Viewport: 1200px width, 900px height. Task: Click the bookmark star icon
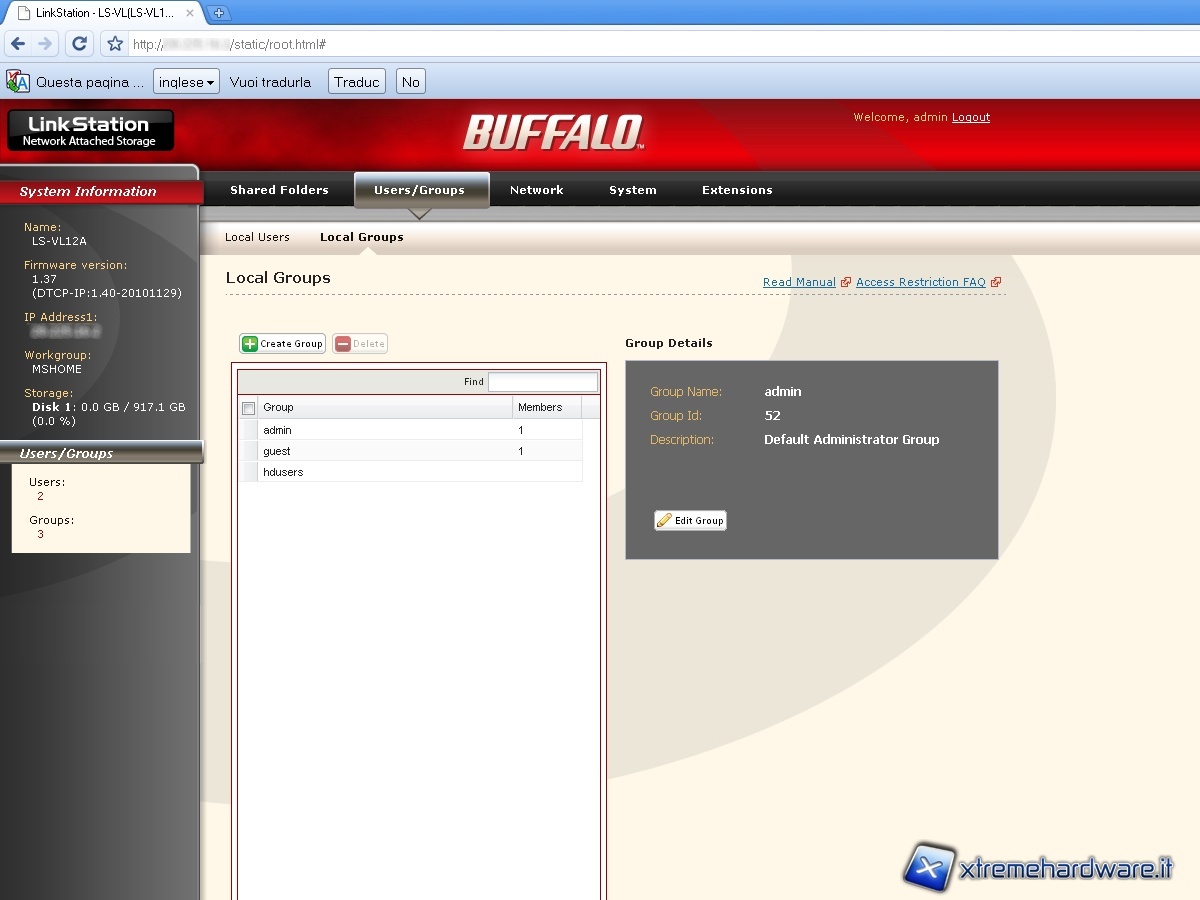[115, 44]
